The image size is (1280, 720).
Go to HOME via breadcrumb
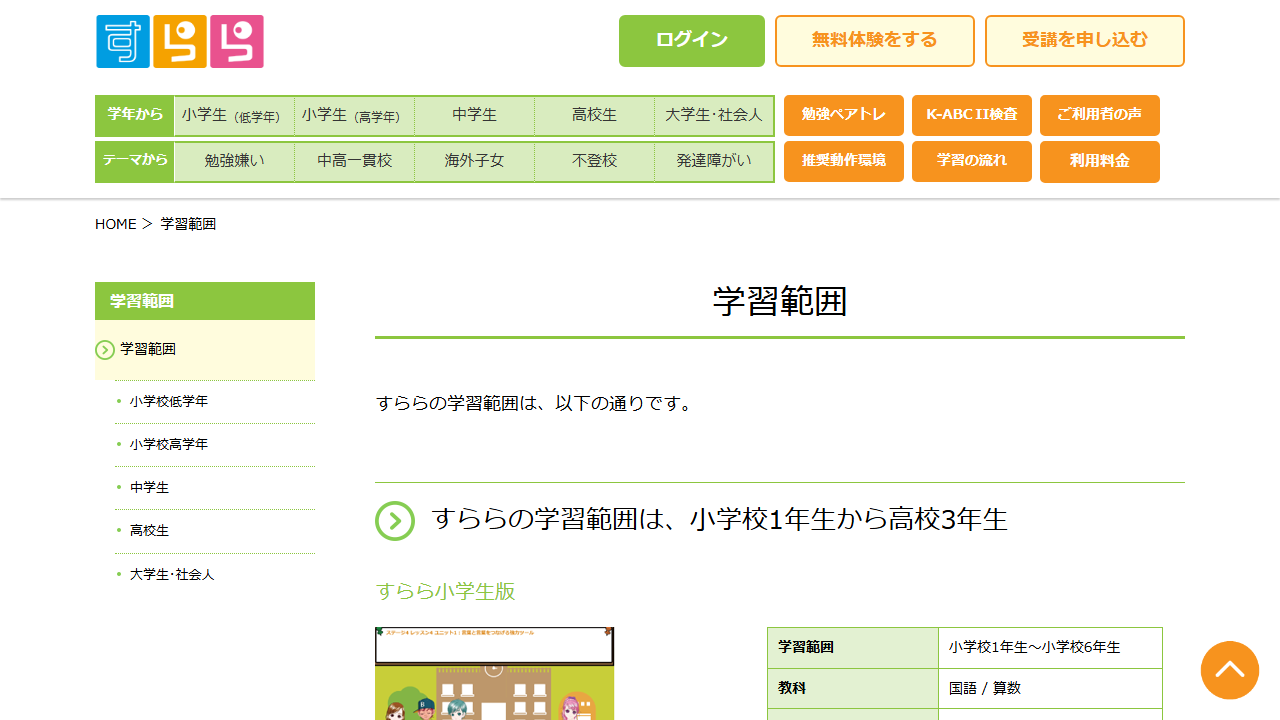pos(116,224)
